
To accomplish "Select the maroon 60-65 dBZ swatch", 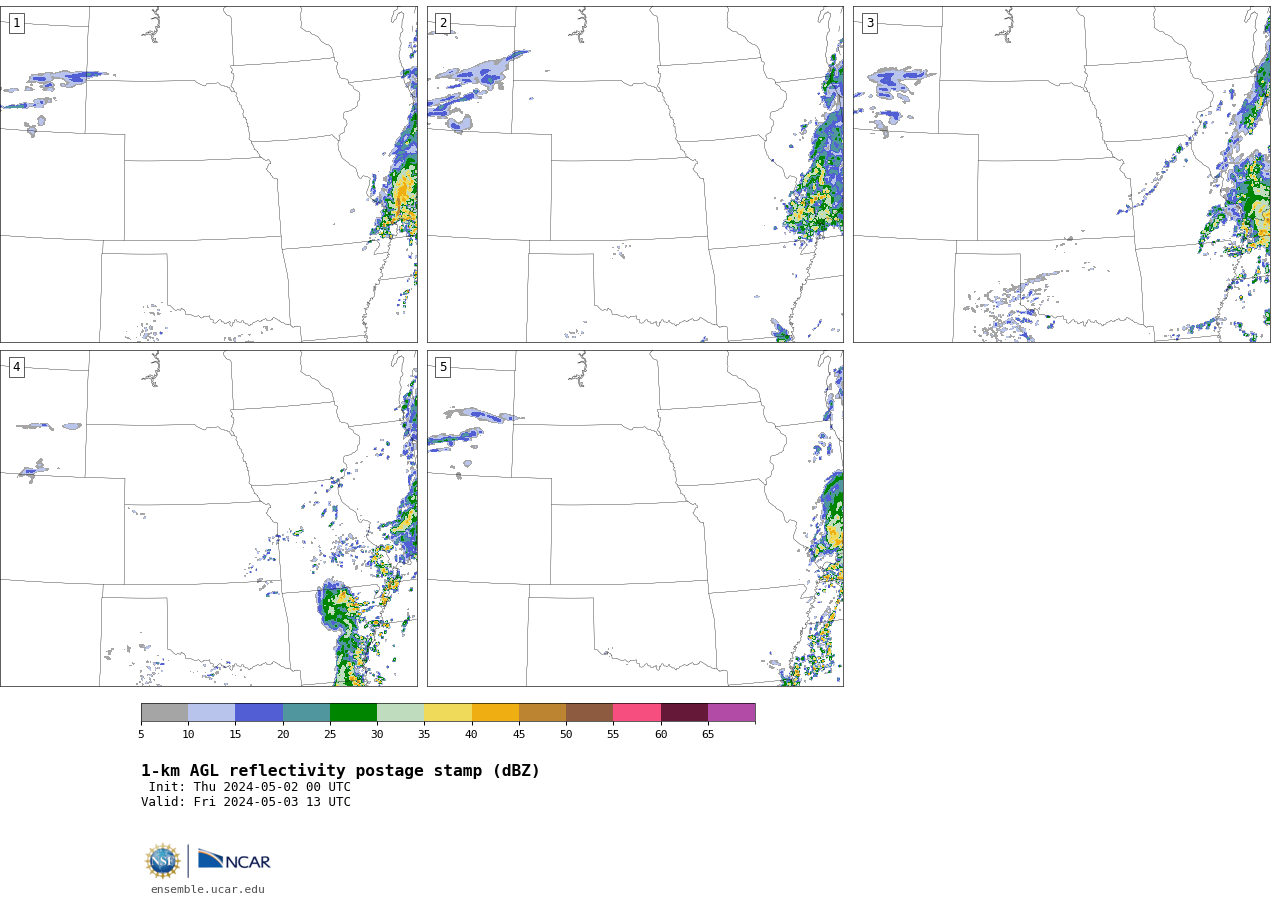I will [x=684, y=712].
